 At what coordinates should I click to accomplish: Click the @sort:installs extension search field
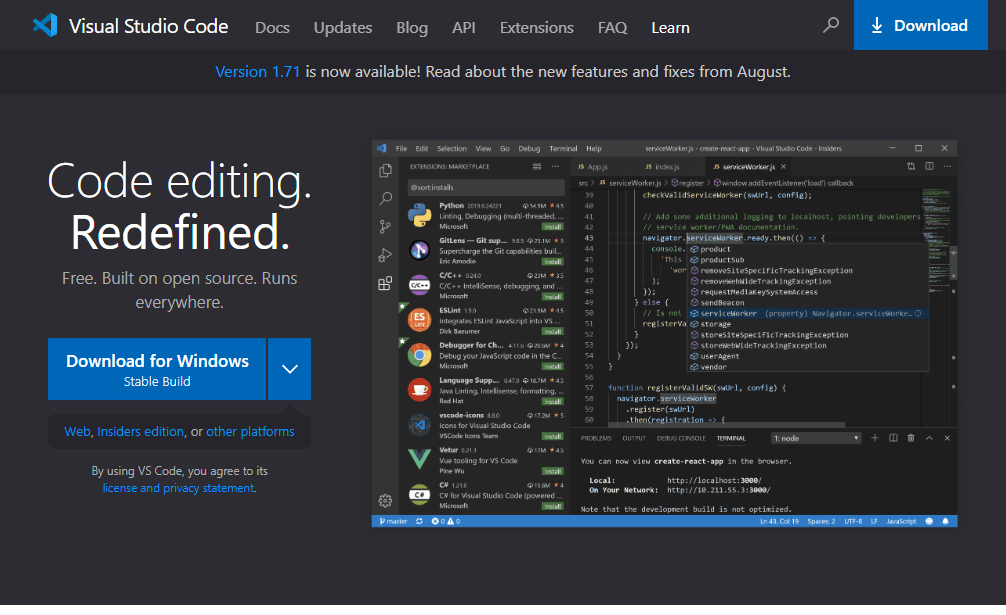(x=486, y=187)
